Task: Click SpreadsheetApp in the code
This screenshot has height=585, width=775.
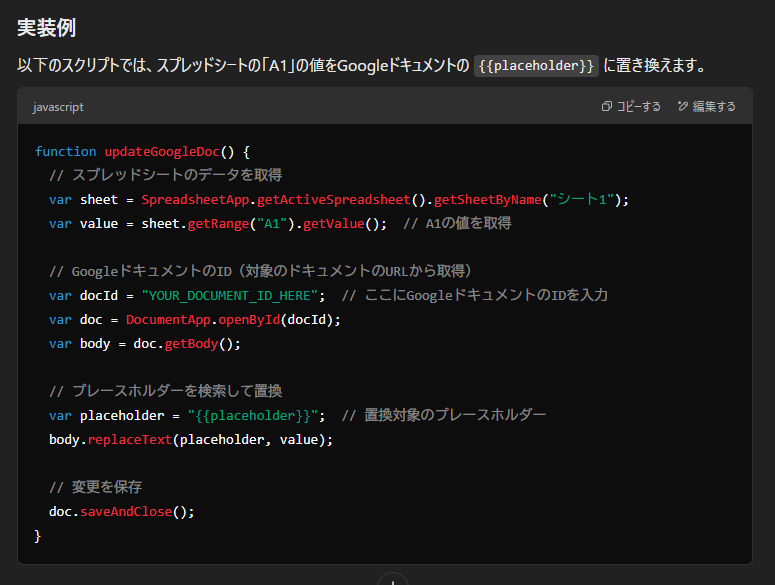Action: point(195,200)
